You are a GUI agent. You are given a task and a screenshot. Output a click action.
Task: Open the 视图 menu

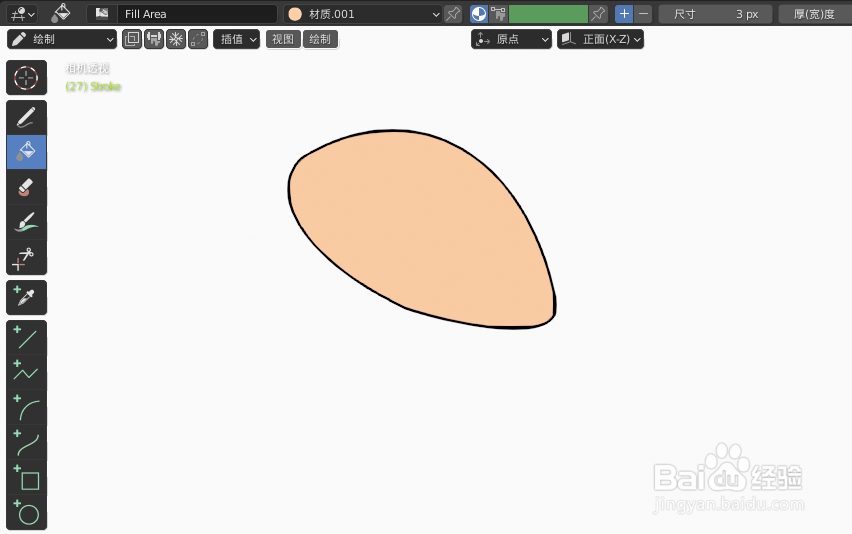[x=283, y=39]
